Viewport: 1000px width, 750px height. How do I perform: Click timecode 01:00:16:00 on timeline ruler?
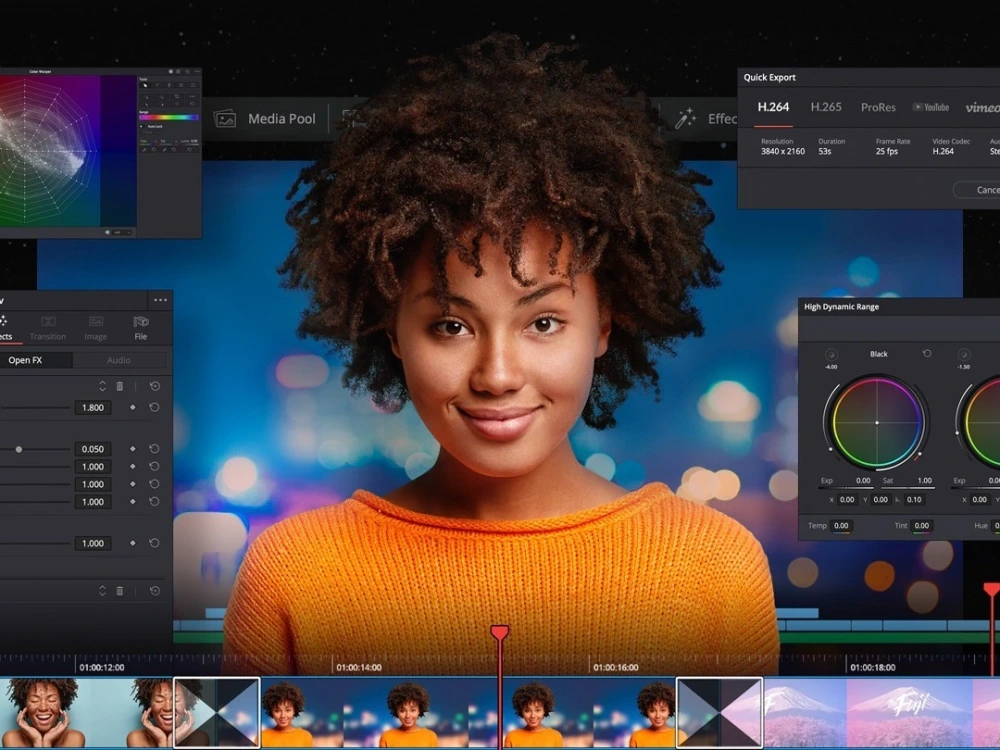616,668
